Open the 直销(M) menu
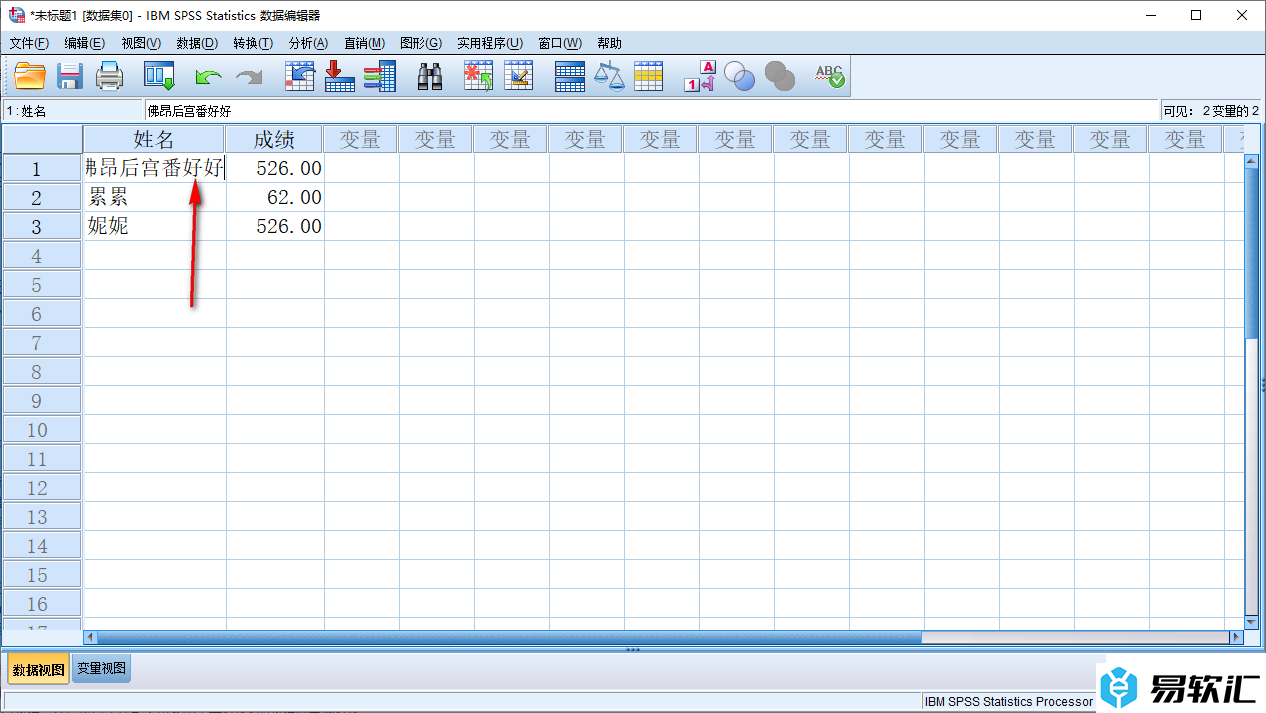1266x713 pixels. [364, 43]
